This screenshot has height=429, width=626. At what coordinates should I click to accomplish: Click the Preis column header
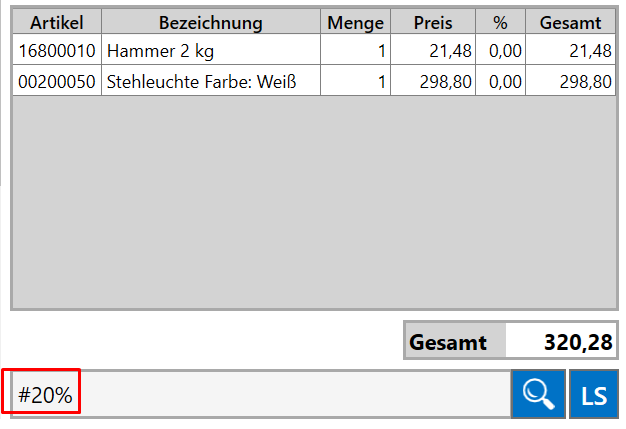point(433,22)
